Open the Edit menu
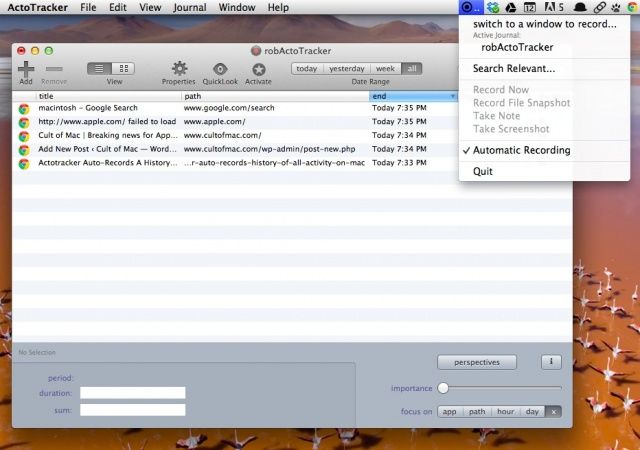Screen dimensions: 640x450 [x=118, y=7]
